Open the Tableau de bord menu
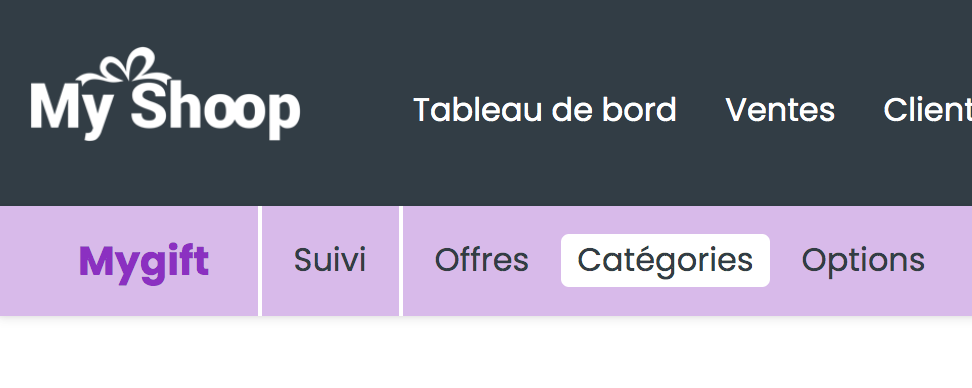The image size is (972, 388). [x=544, y=110]
